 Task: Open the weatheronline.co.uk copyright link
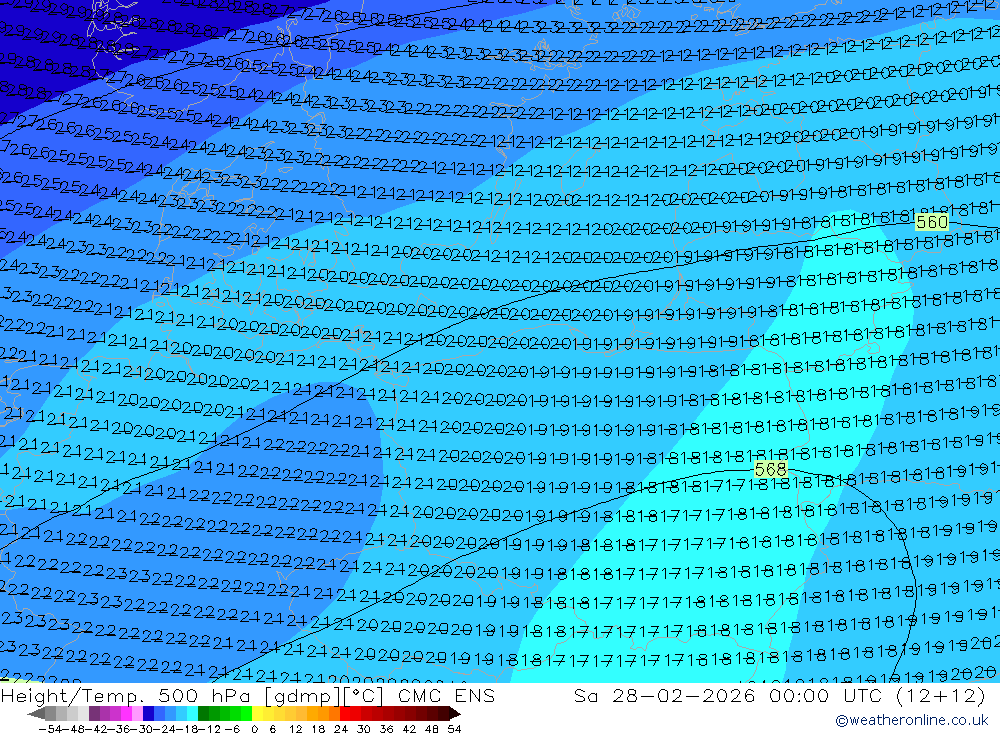point(911,720)
